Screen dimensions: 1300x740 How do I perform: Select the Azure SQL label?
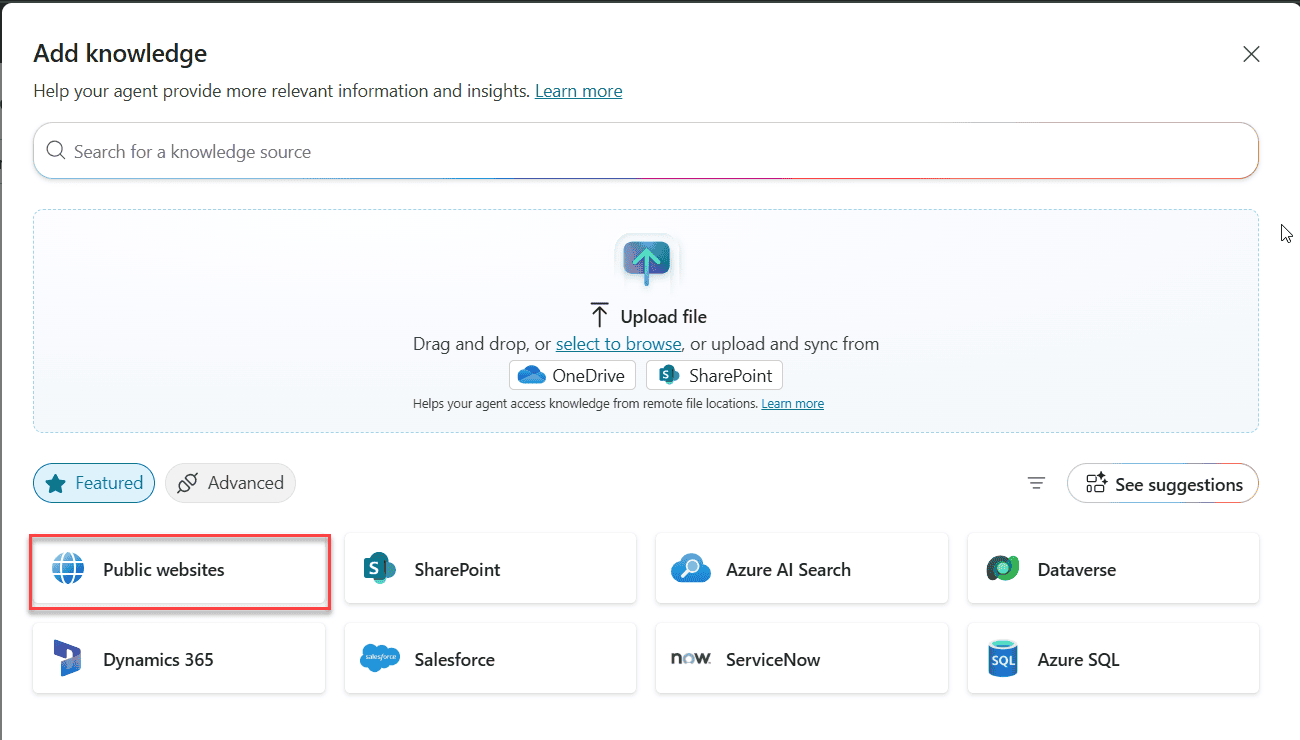pos(1078,659)
